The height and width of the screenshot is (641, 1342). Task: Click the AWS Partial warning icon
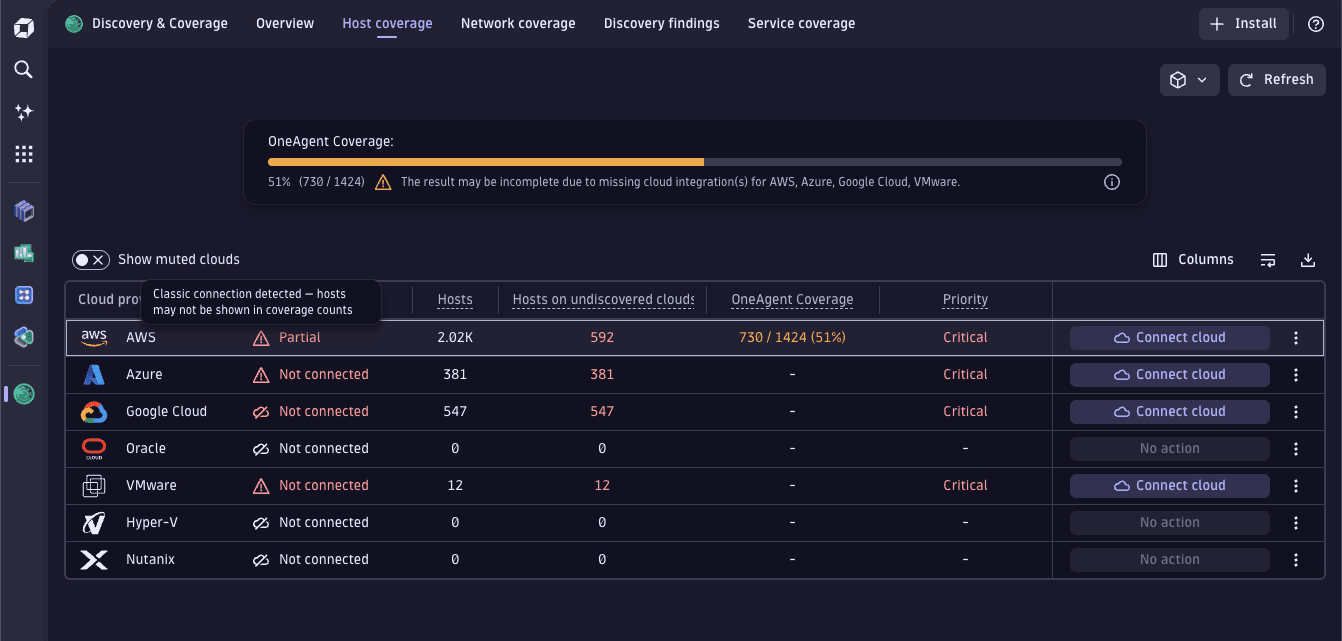[261, 338]
